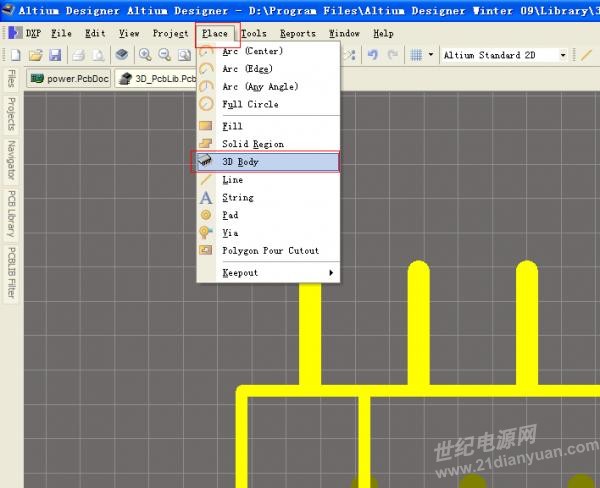
Task: Click the Undo arrow icon
Action: 373,55
